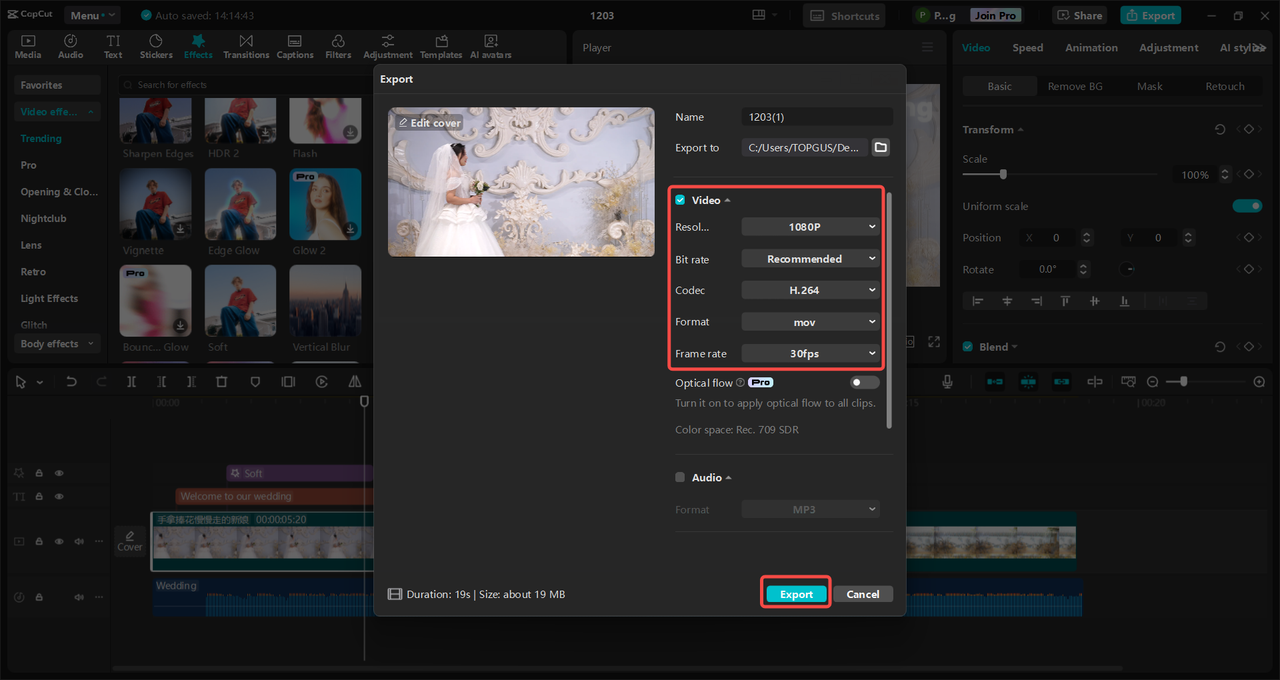
Task: Collapse the Video section arrow
Action: tap(727, 201)
